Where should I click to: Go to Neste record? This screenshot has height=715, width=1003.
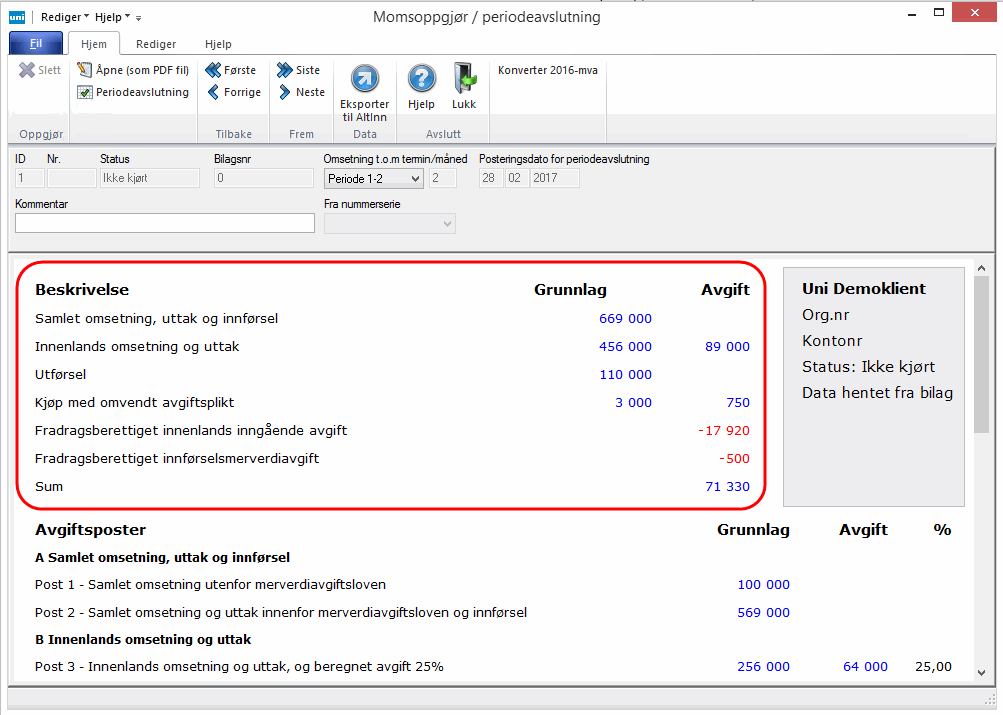(x=300, y=92)
